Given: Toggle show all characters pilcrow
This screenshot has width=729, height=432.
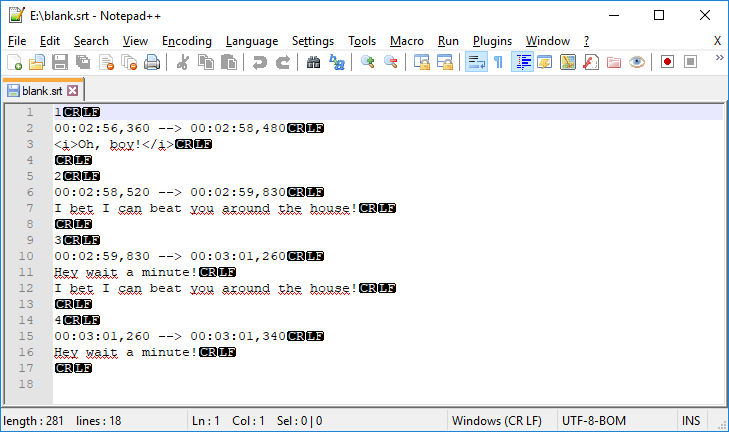Looking at the screenshot, I should click(x=498, y=62).
